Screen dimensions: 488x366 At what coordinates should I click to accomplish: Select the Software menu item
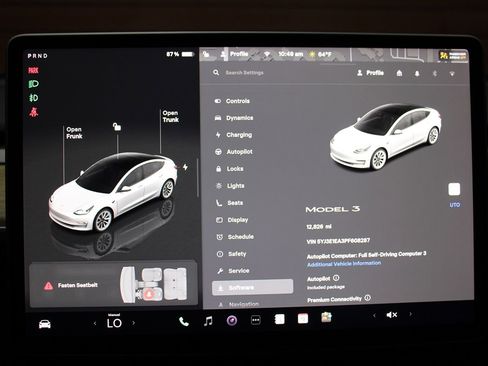point(252,287)
